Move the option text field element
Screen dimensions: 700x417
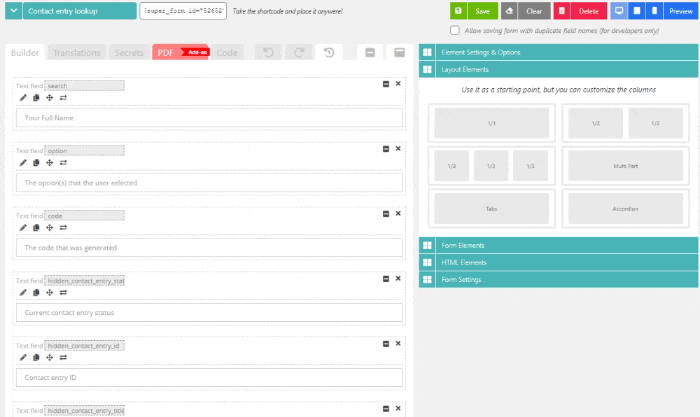(50, 163)
